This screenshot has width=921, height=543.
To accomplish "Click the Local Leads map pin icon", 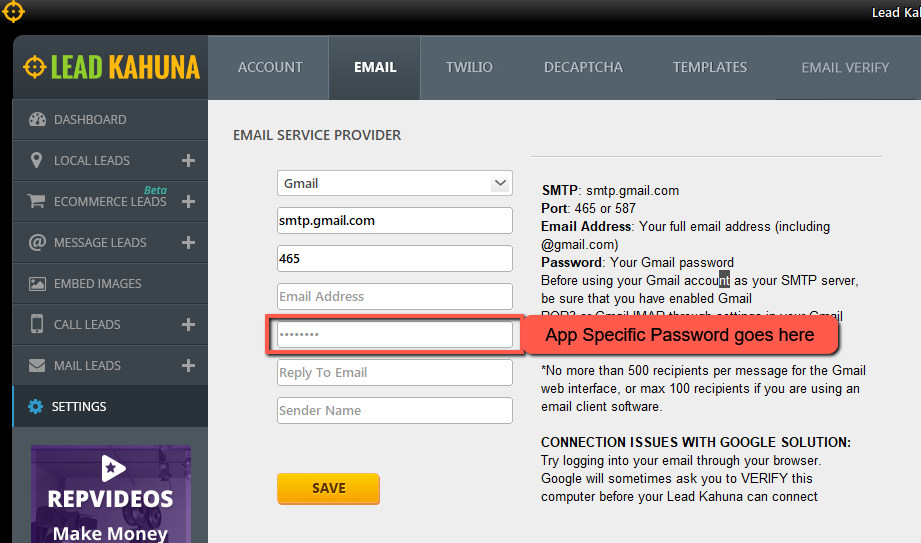I will [38, 161].
